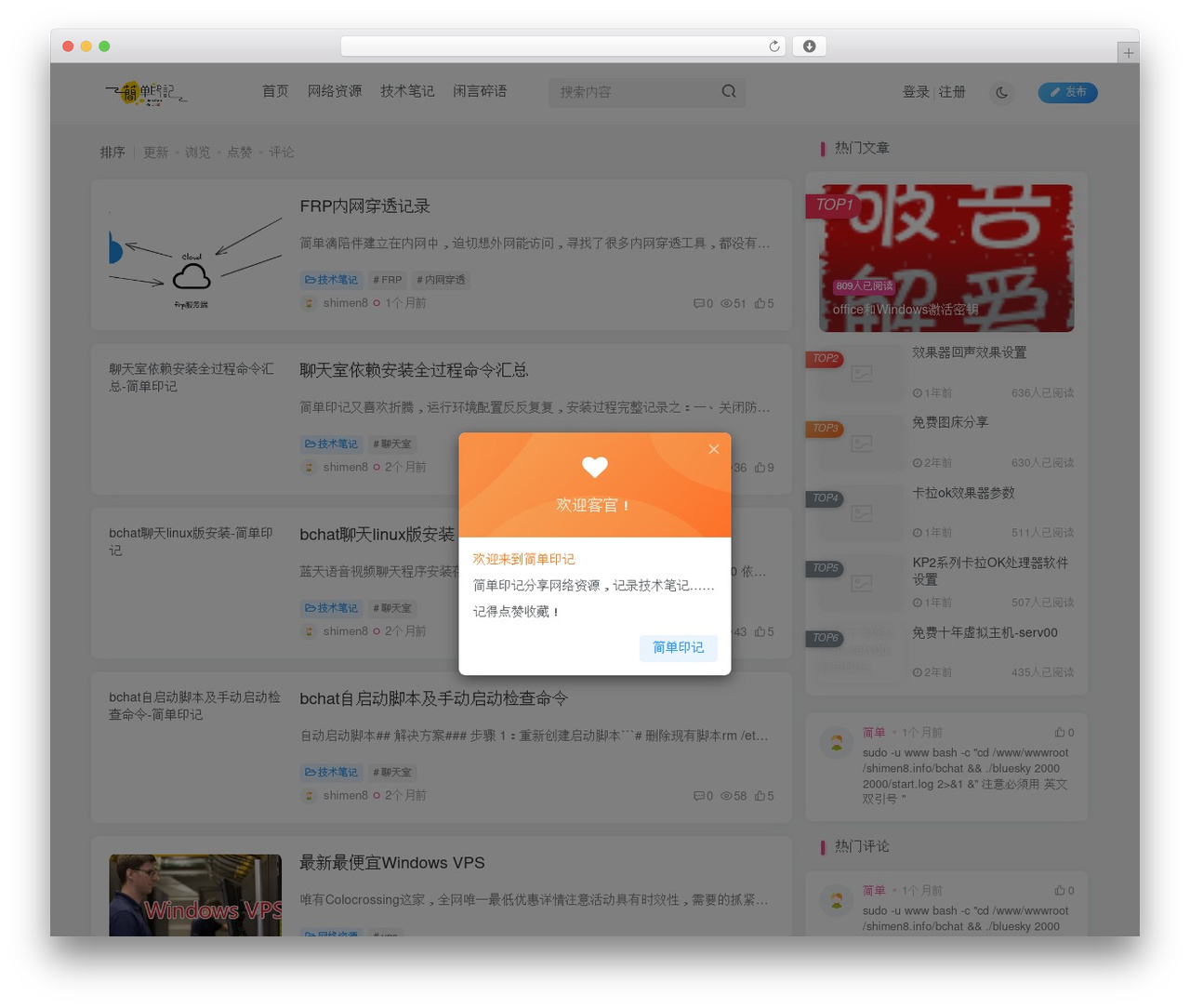Toggle dark mode with the moon icon
The image size is (1190, 1008).
click(1001, 92)
